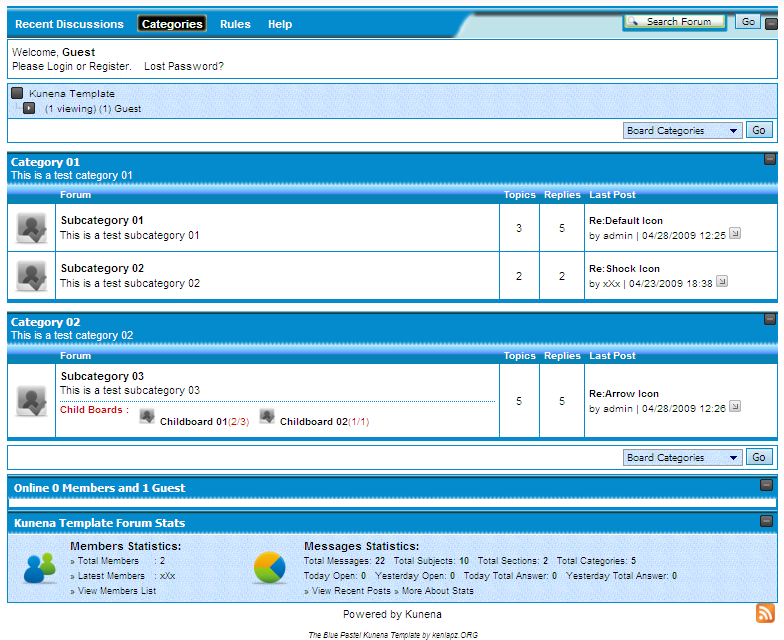784x640 pixels.
Task: Jump to last post of Re:Default Icon
Action: 734,233
